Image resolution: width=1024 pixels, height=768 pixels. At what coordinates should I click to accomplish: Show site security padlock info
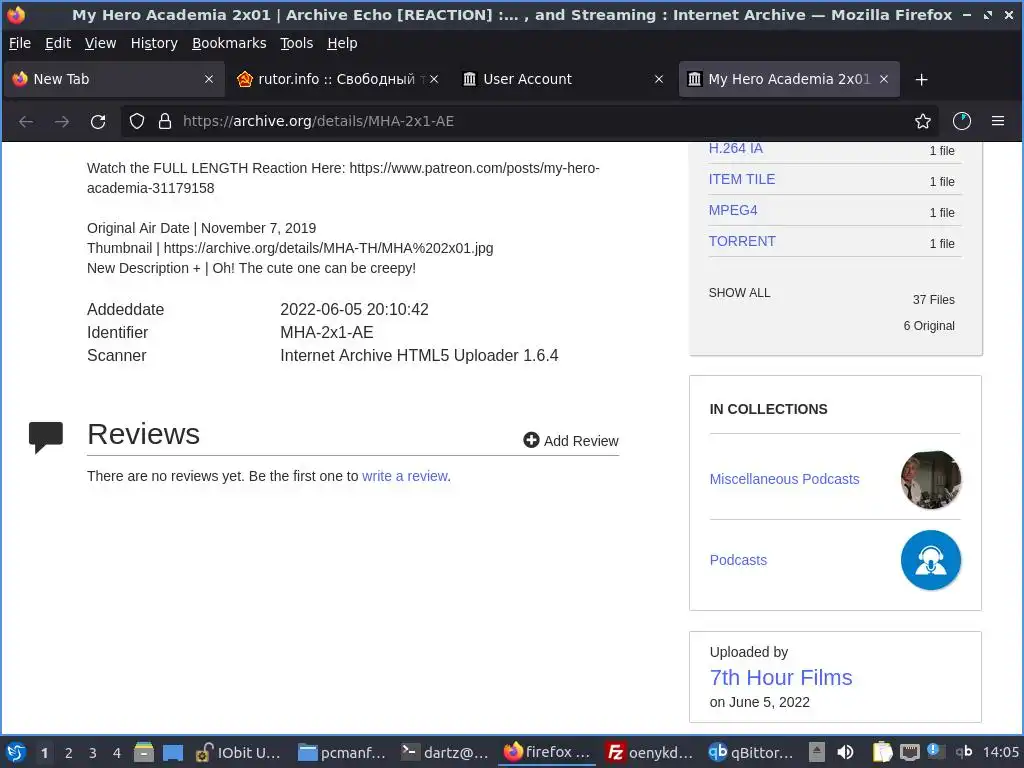coord(165,121)
